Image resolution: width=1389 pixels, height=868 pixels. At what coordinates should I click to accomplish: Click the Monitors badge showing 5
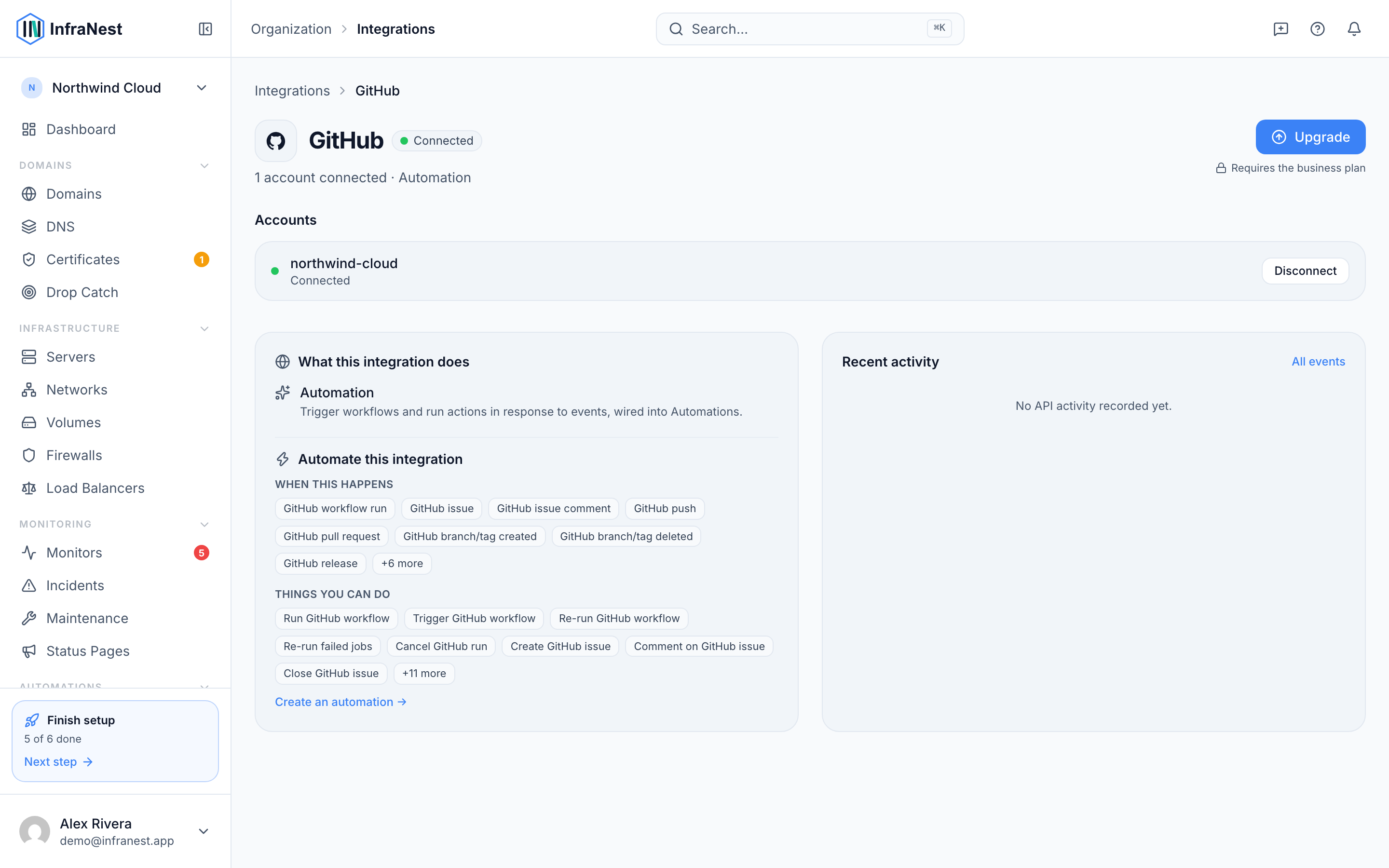tap(202, 553)
